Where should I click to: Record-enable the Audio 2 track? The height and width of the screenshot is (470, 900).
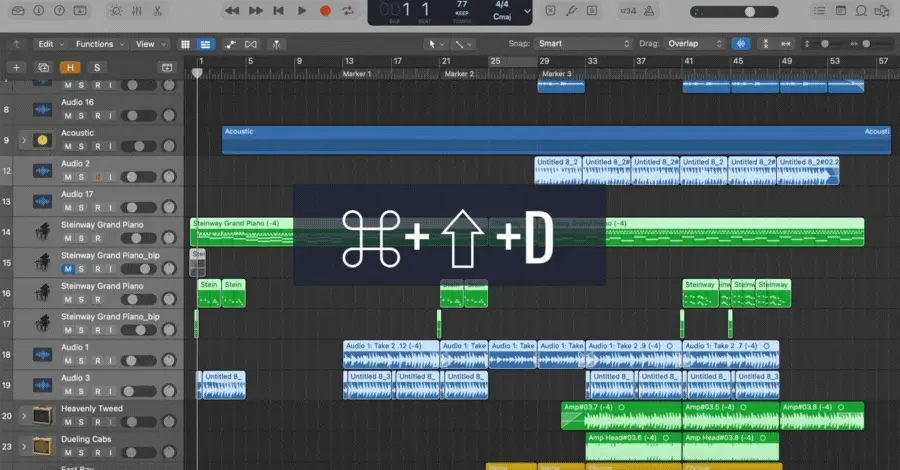click(98, 177)
